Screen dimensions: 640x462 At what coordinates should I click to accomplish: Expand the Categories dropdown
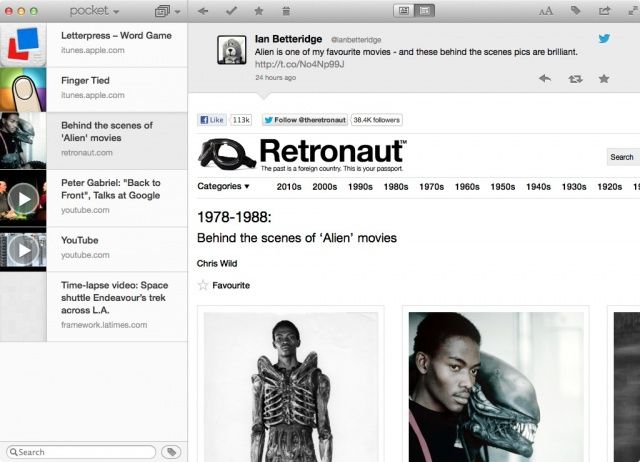(223, 186)
